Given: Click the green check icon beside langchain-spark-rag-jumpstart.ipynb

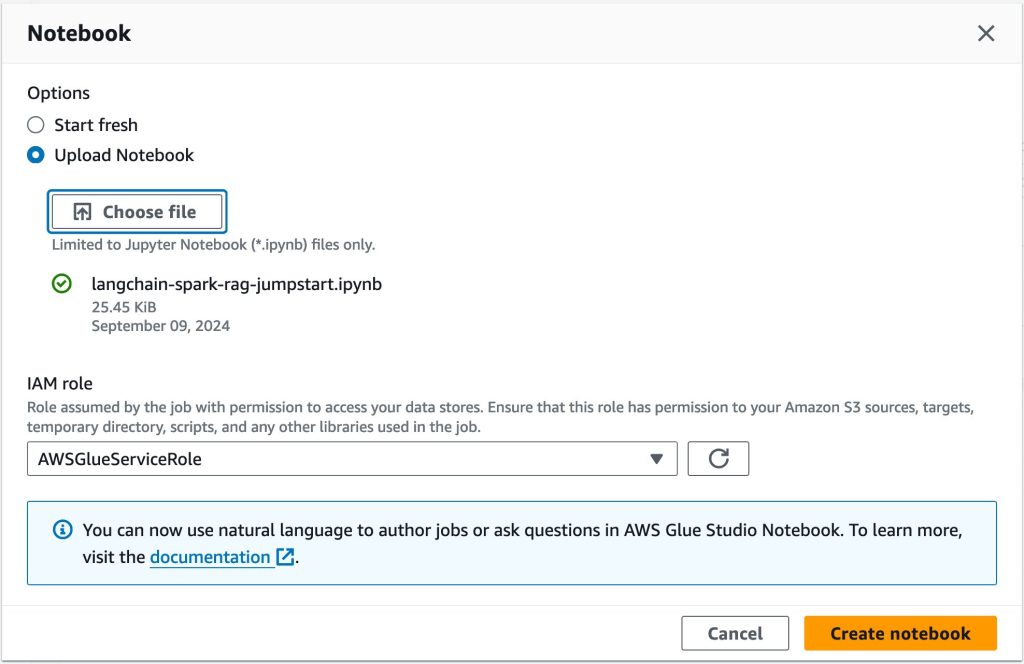Looking at the screenshot, I should pos(62,284).
